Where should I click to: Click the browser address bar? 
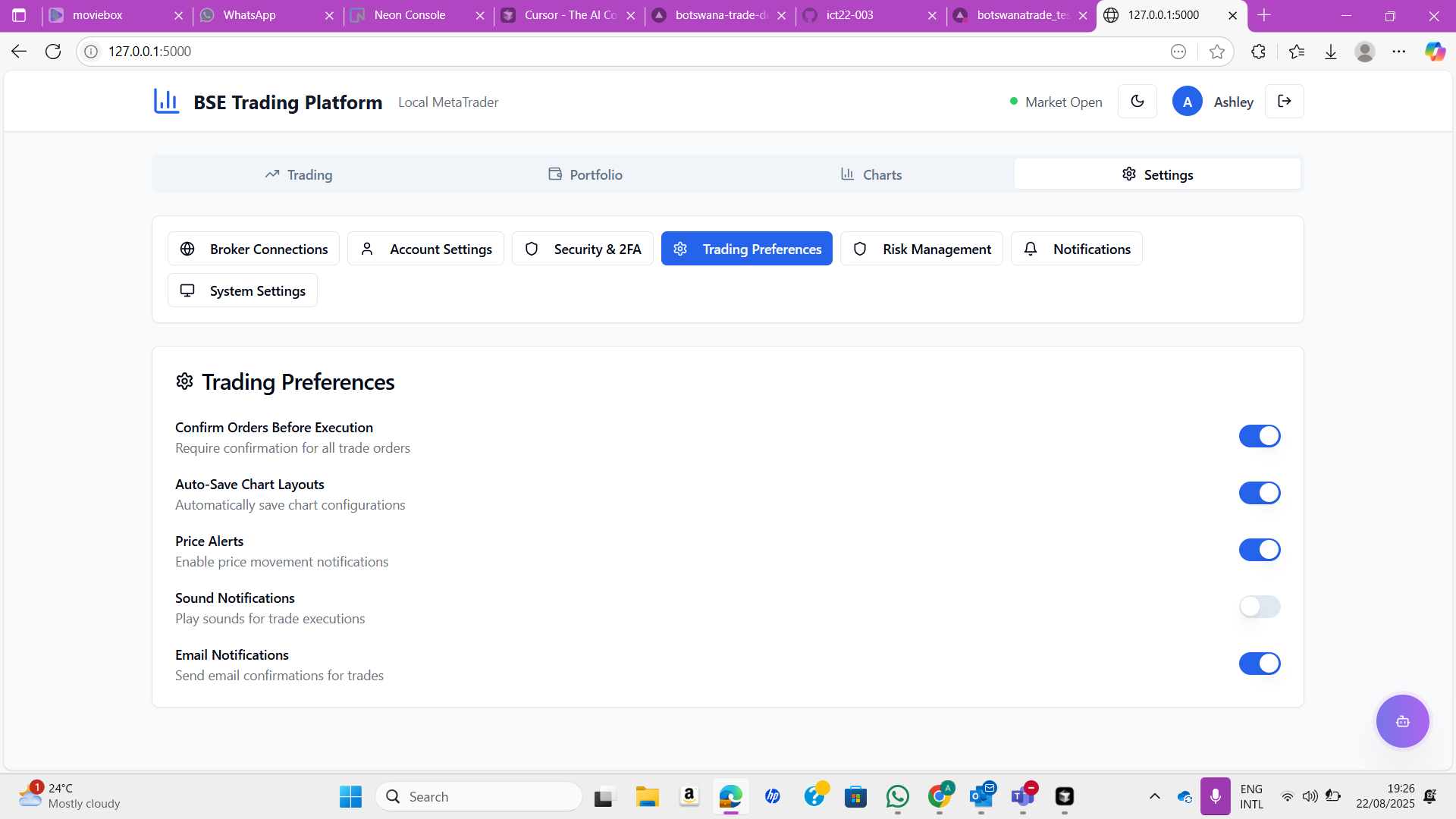pos(607,52)
